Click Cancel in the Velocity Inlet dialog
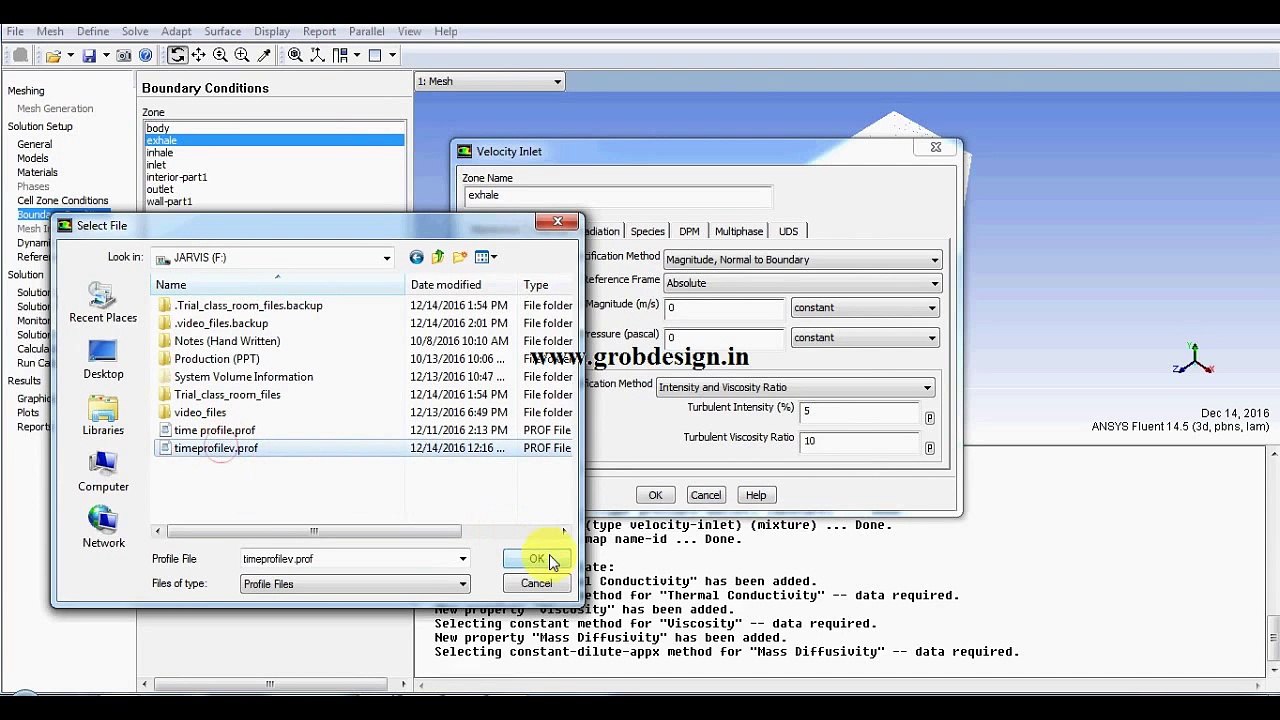Viewport: 1280px width, 720px height. coord(705,495)
